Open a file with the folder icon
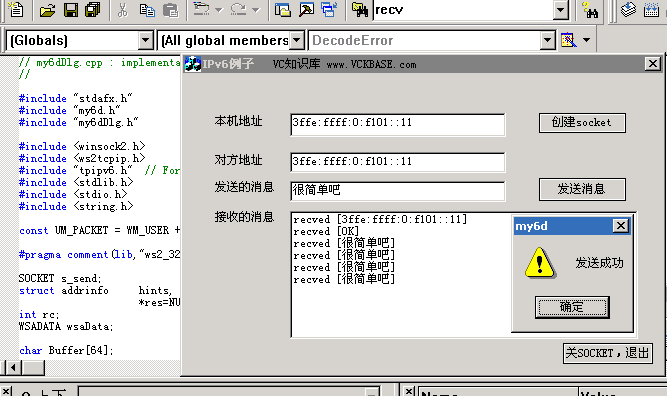 47,9
